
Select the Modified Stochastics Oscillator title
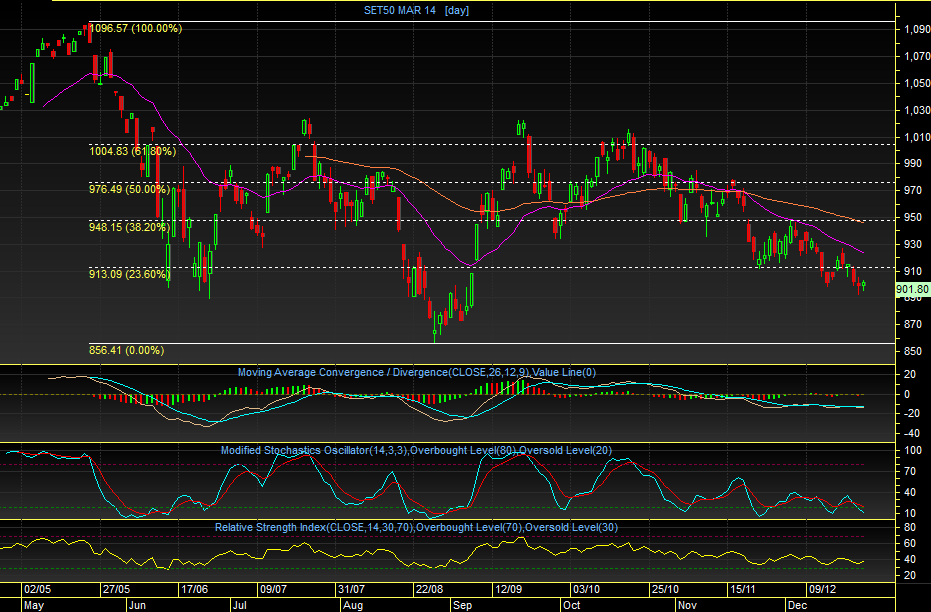tap(416, 450)
